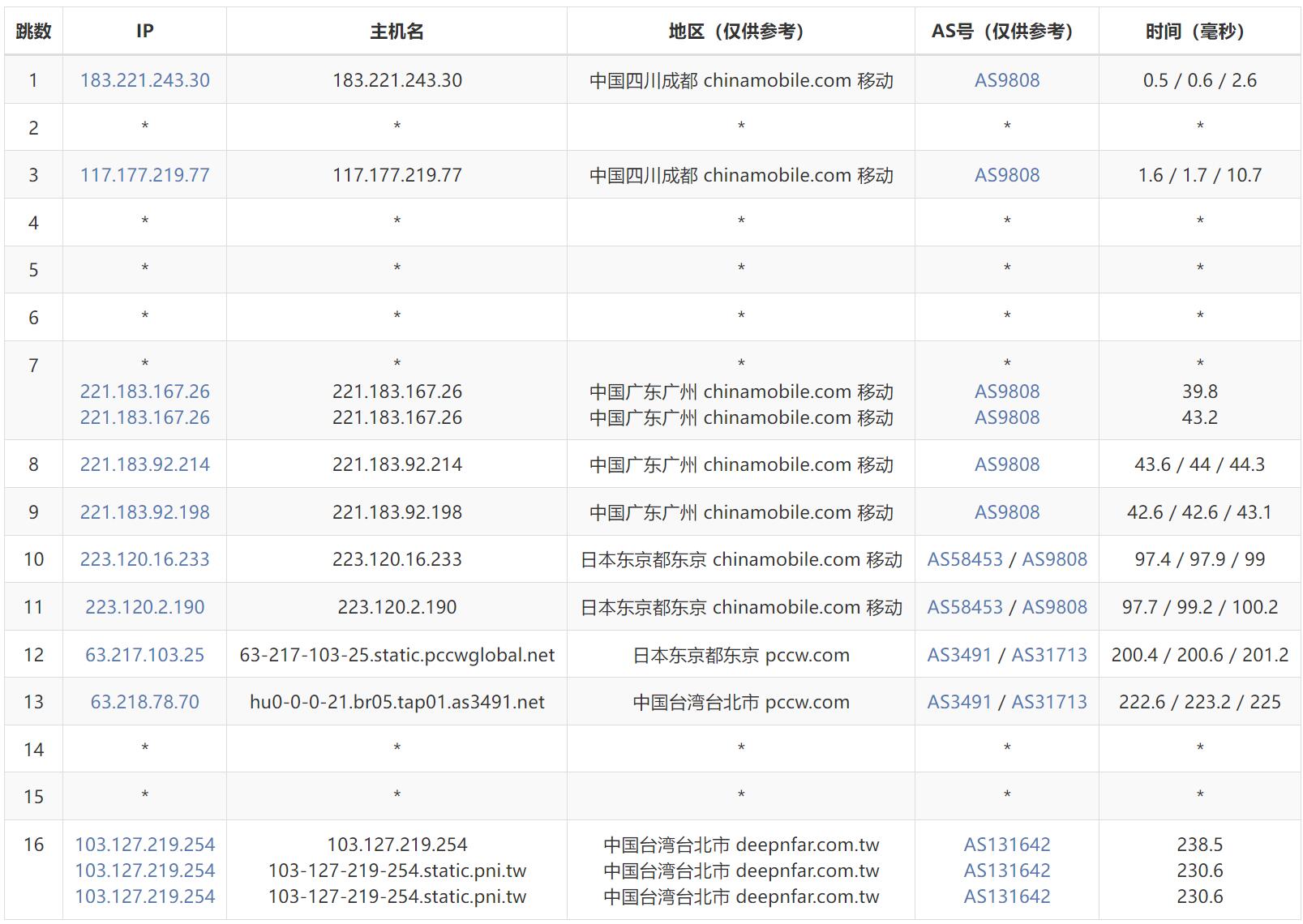
Task: Select time cell 43.6 / 44 / 44.3
Action: click(x=1200, y=464)
